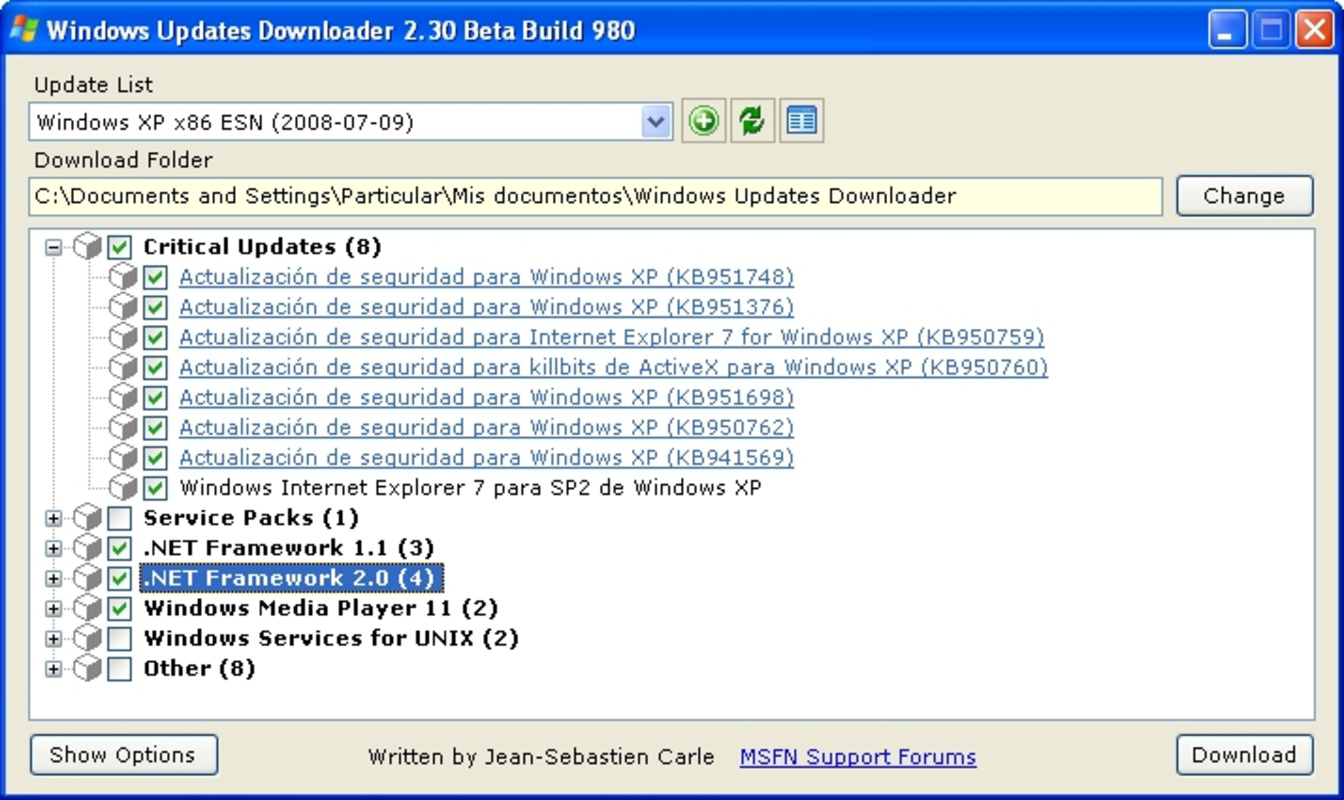Click the green add update list icon

coord(704,122)
